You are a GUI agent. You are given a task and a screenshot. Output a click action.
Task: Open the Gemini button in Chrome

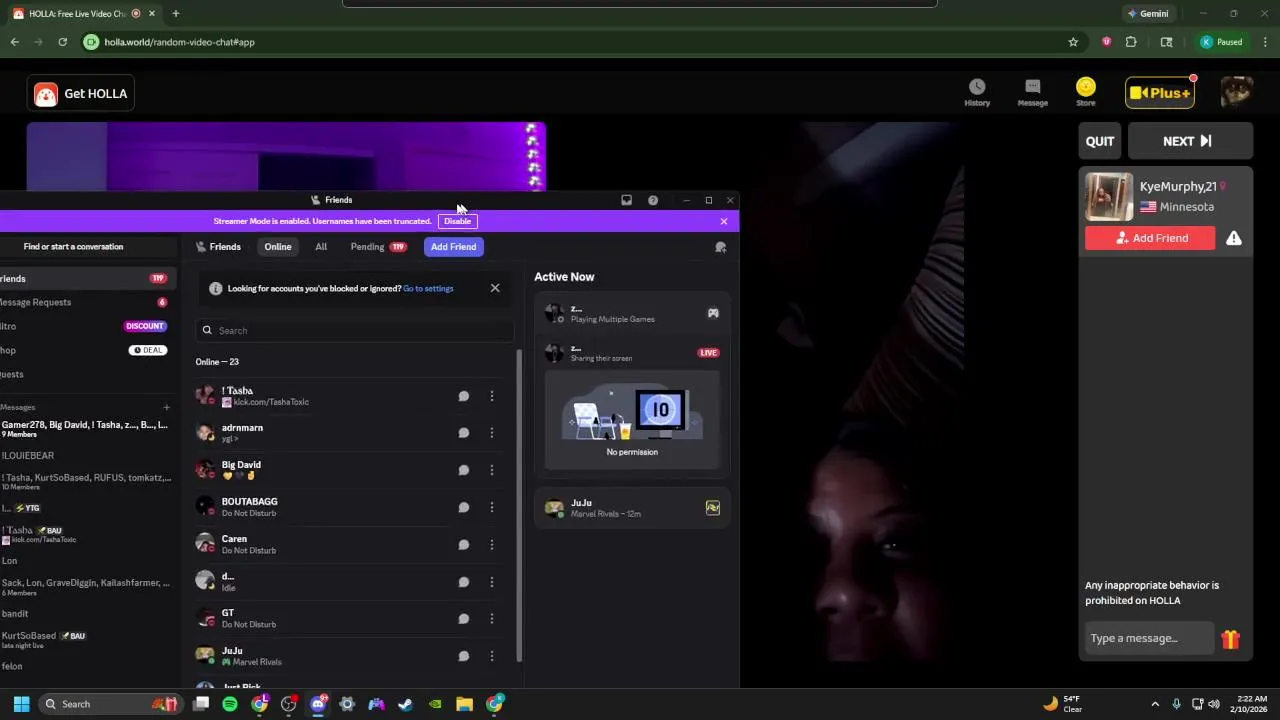click(1148, 14)
